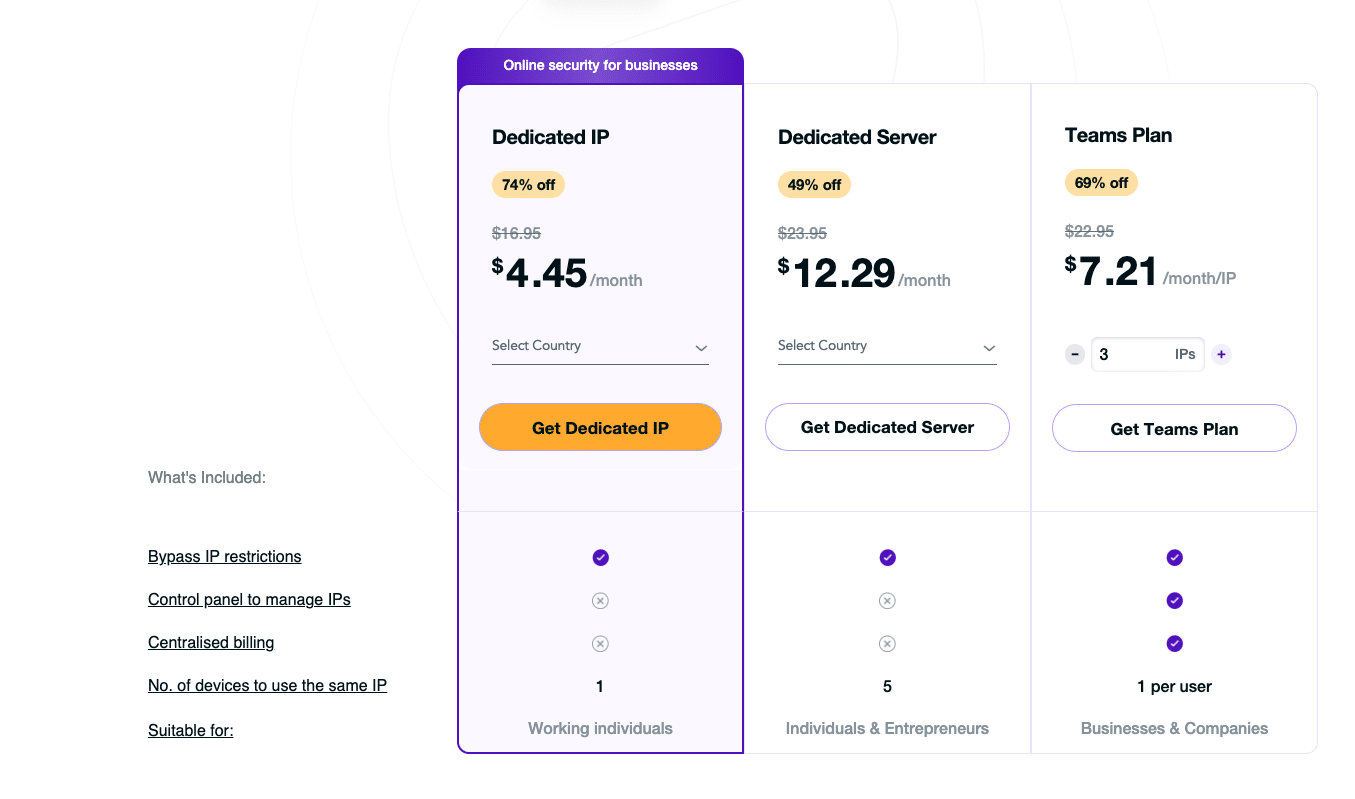Screen dimensions: 1355x799
Task: Click the Bypass IP restrictions checkmark under Dedicated IP
Action: [x=600, y=557]
